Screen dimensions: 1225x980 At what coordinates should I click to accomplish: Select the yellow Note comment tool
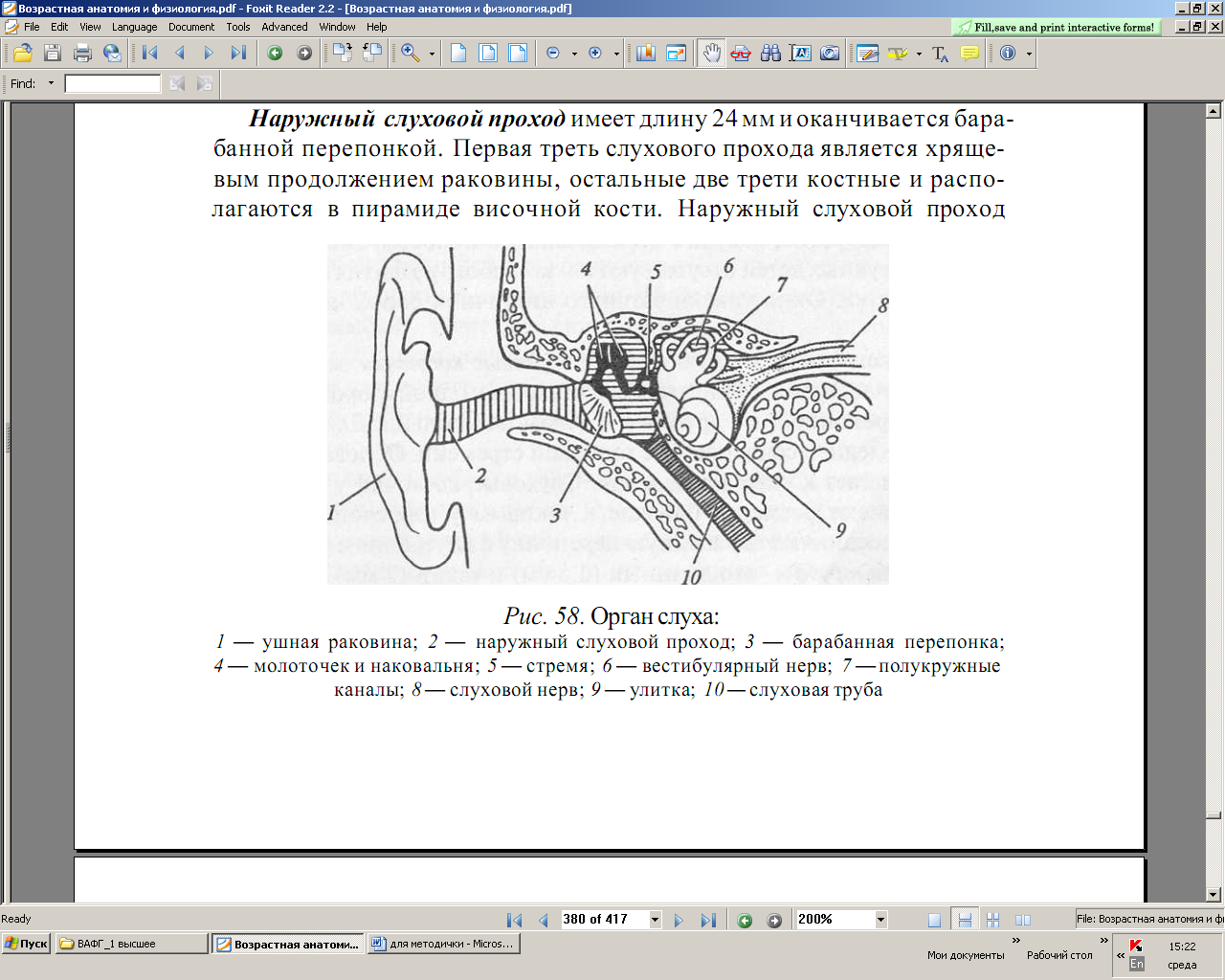point(969,54)
